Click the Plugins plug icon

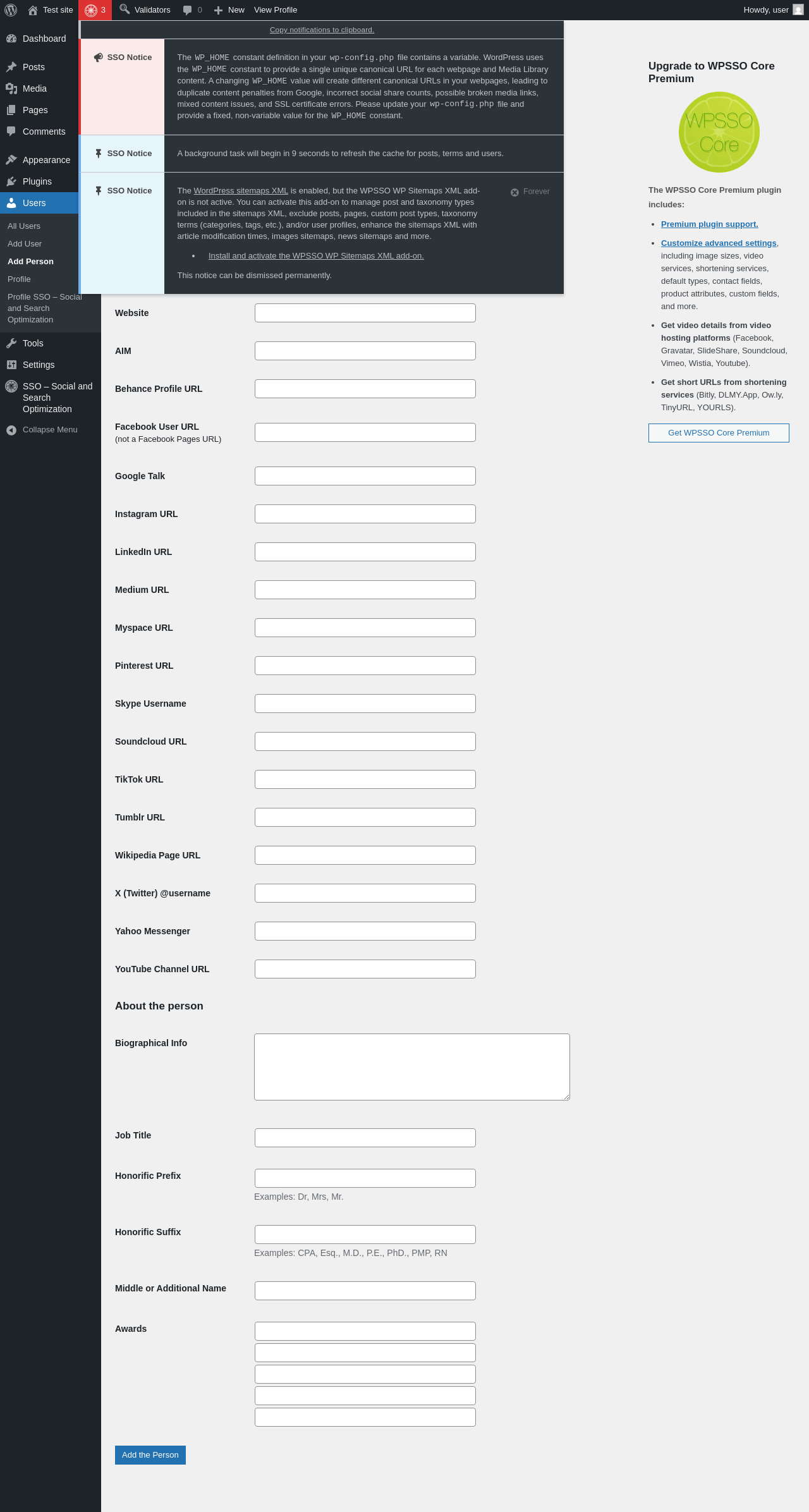11,181
